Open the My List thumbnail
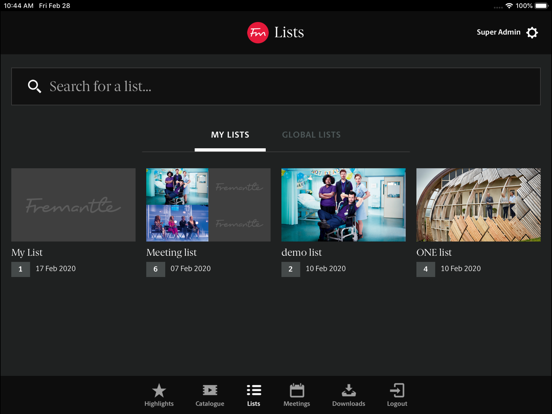552x414 pixels. click(x=73, y=205)
